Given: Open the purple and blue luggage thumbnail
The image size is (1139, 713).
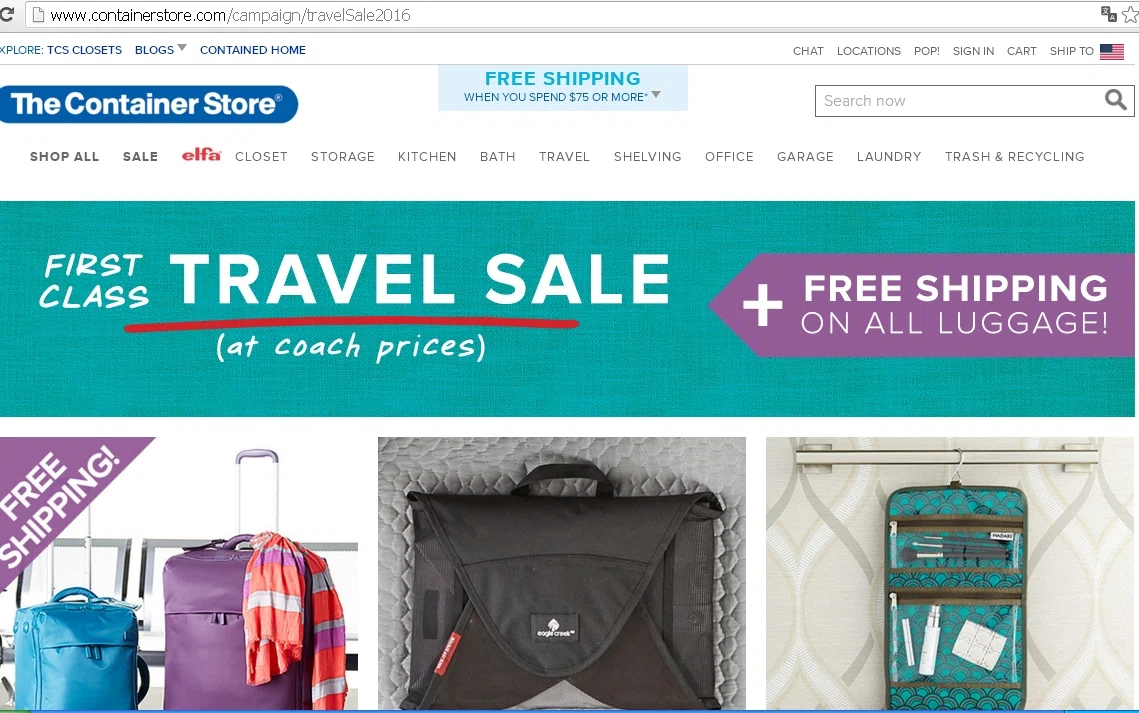Looking at the screenshot, I should click(x=179, y=574).
